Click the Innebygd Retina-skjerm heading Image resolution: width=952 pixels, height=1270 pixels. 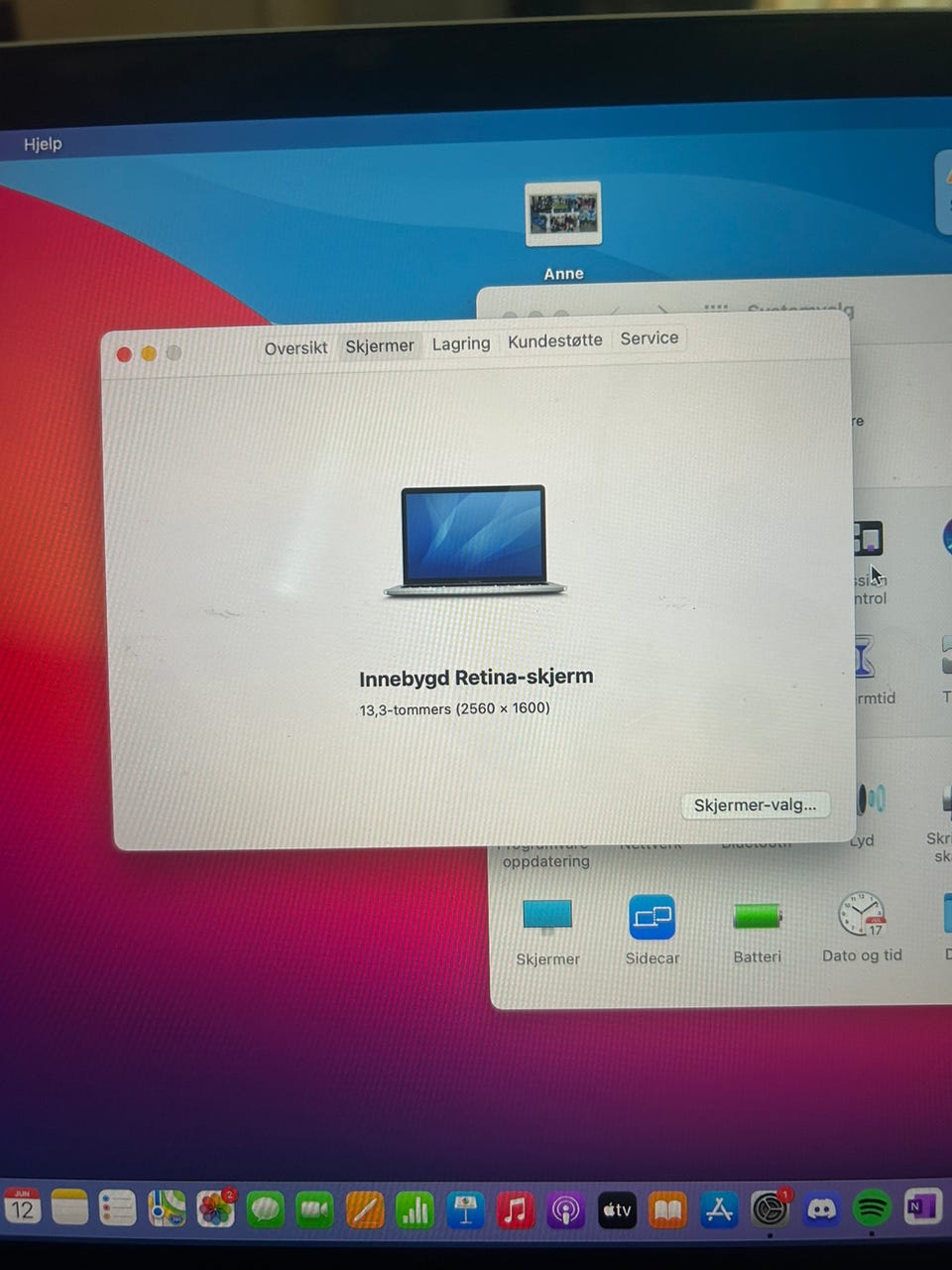tap(476, 678)
